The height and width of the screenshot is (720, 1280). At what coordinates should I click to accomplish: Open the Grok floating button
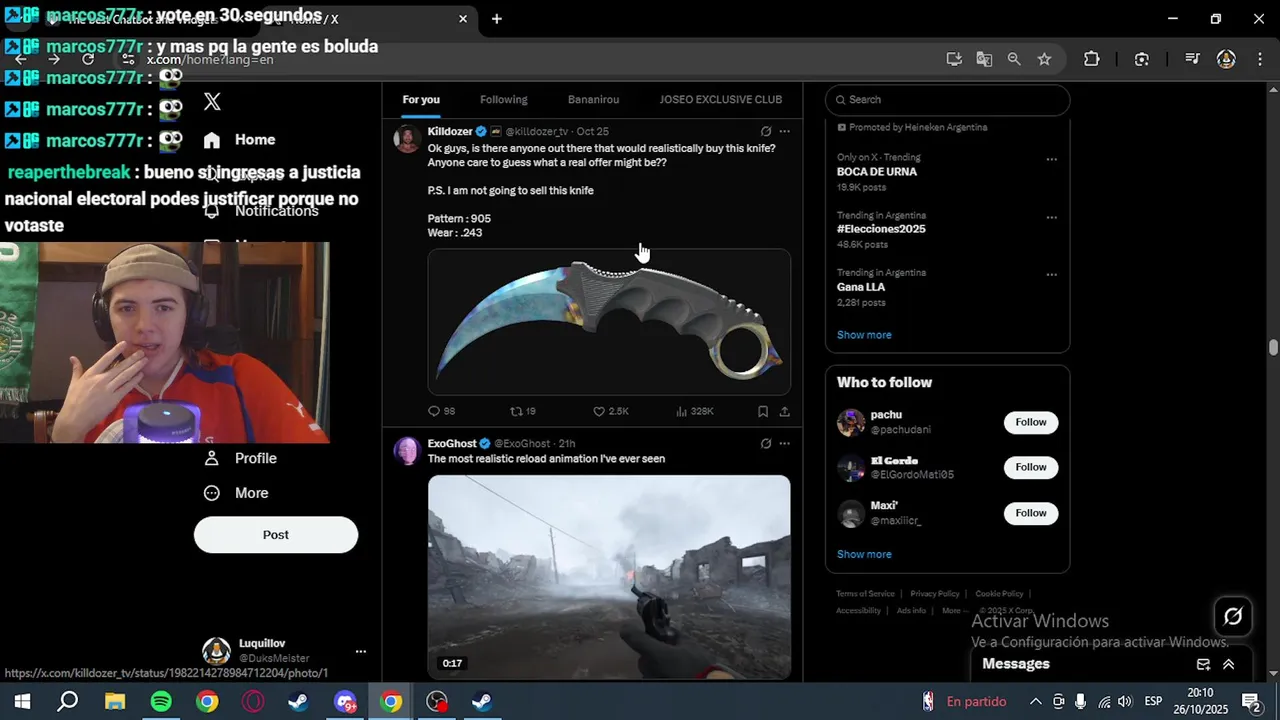pyautogui.click(x=1233, y=617)
